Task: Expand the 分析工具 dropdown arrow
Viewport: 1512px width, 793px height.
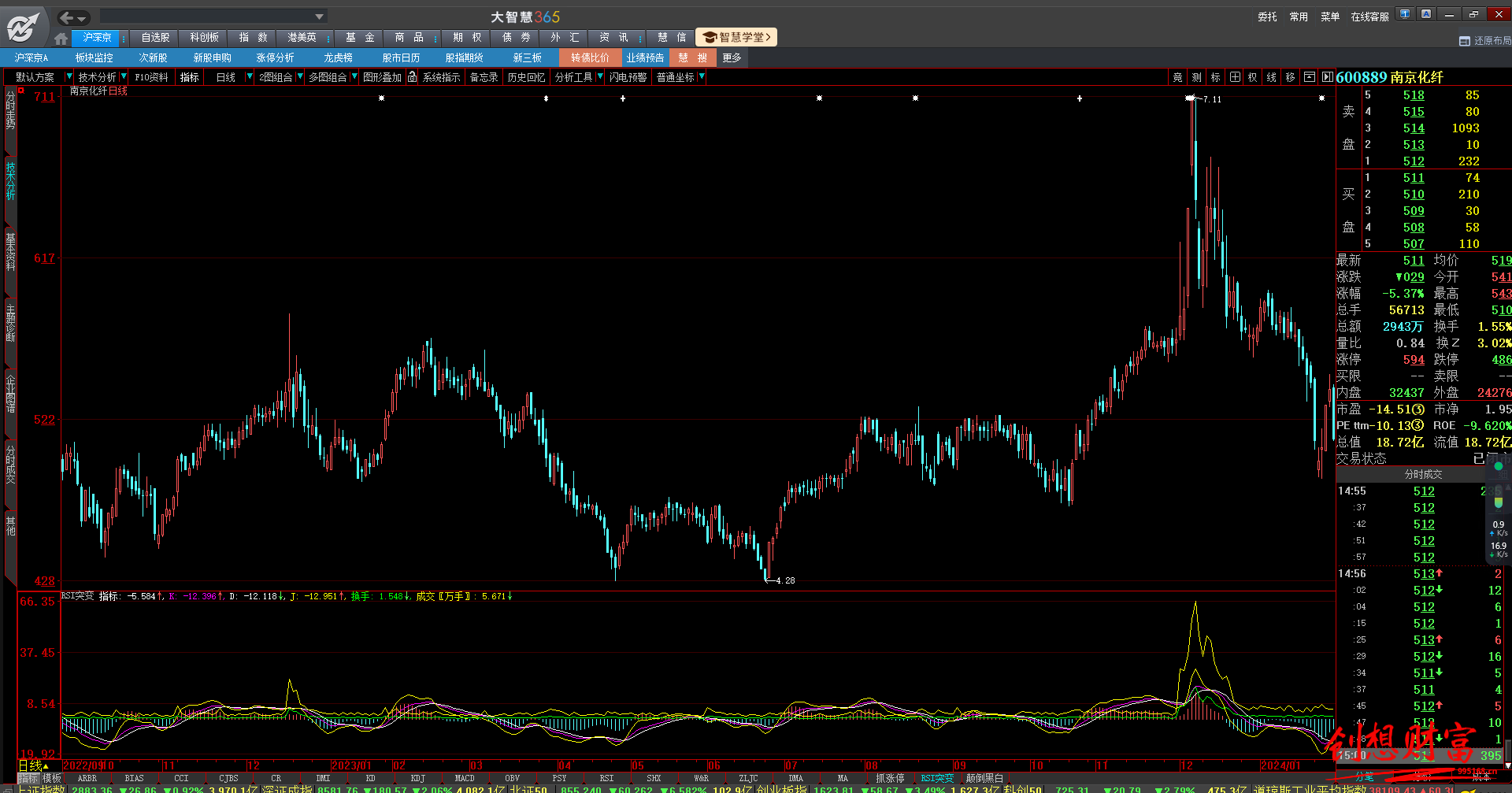Action: [600, 76]
